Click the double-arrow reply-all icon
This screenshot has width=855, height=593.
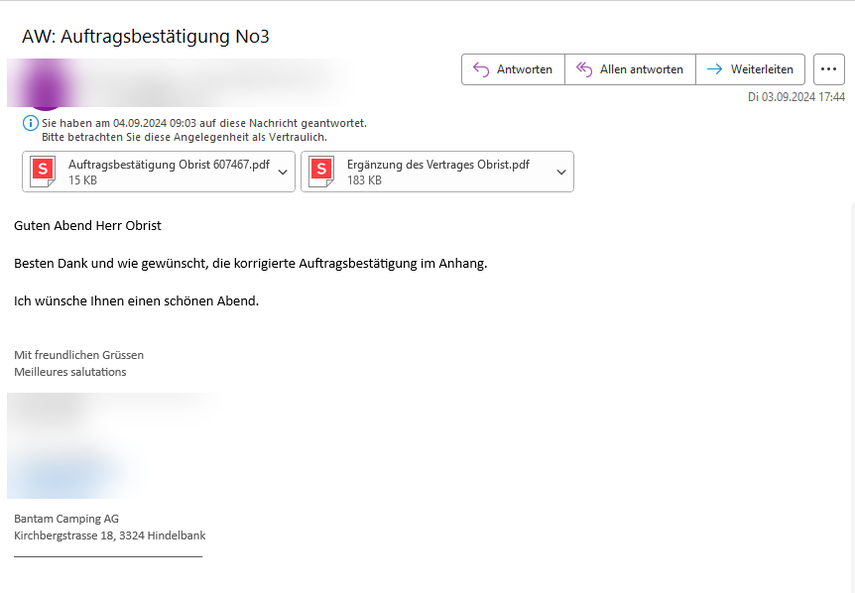click(x=584, y=69)
